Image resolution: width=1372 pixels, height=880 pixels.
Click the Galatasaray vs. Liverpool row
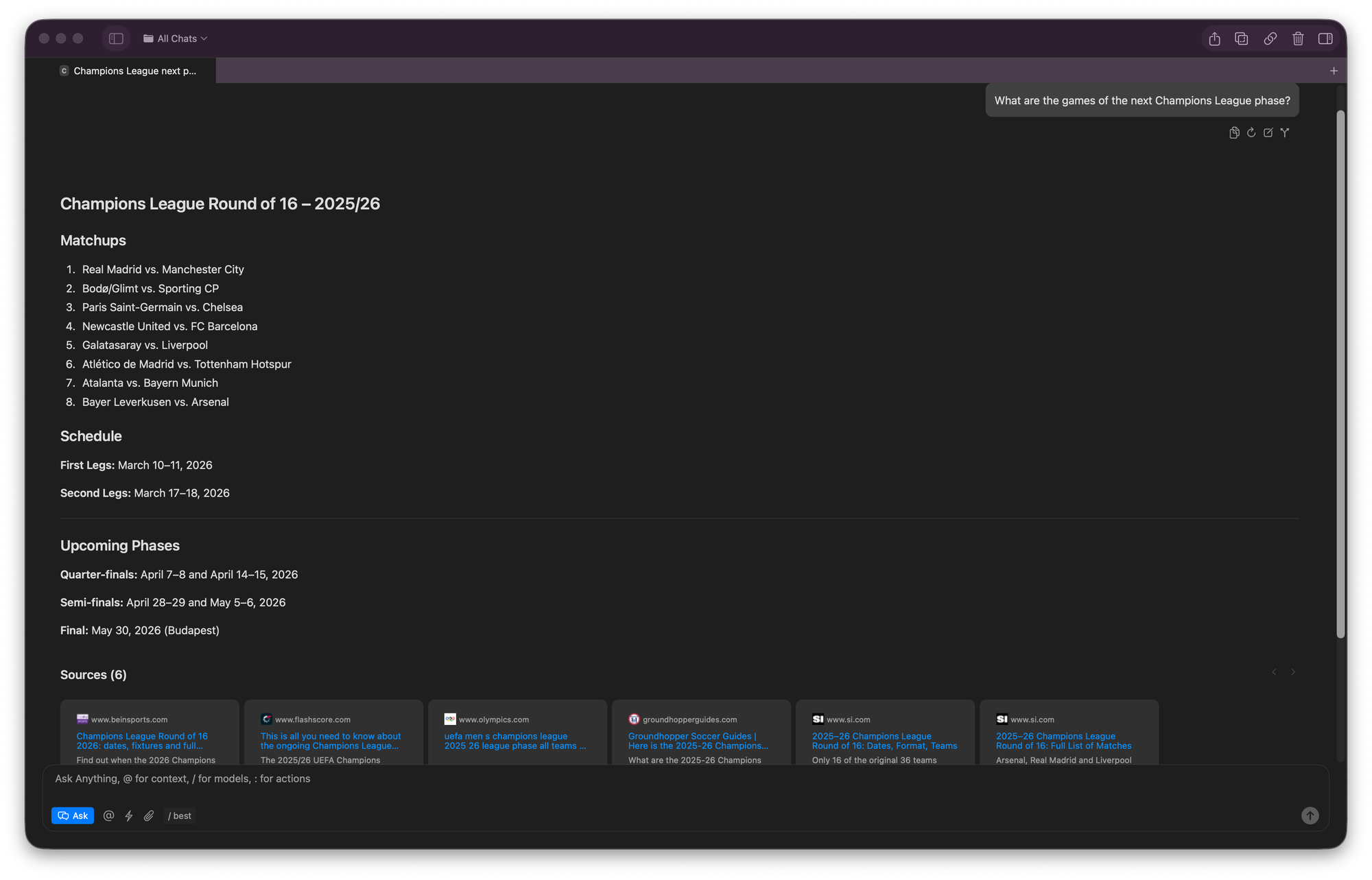145,345
